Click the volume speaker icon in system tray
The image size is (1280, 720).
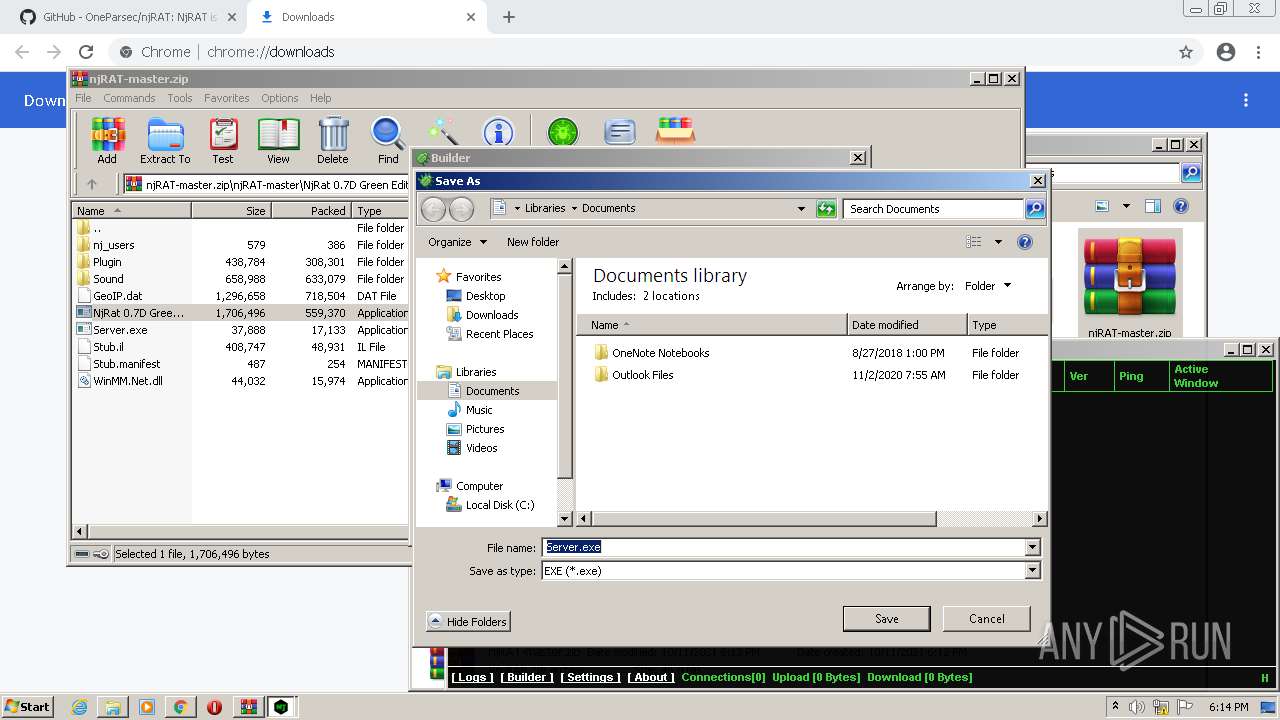(x=1137, y=707)
